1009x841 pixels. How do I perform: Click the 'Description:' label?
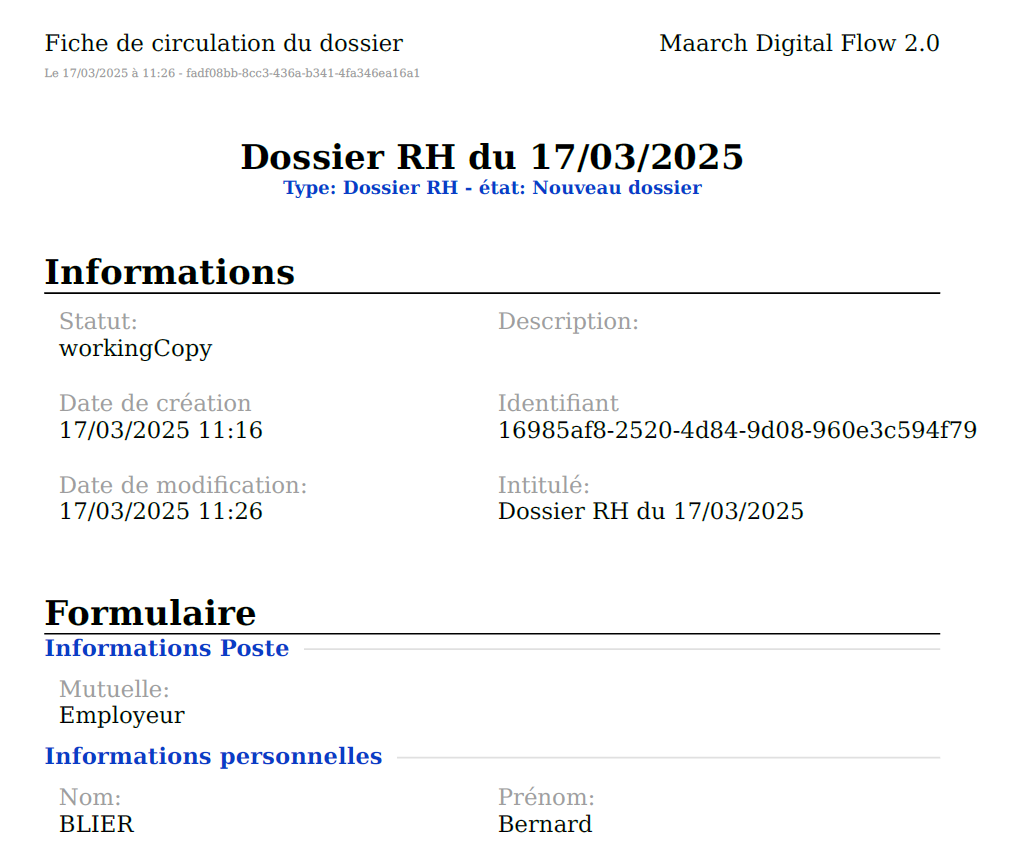(x=568, y=322)
